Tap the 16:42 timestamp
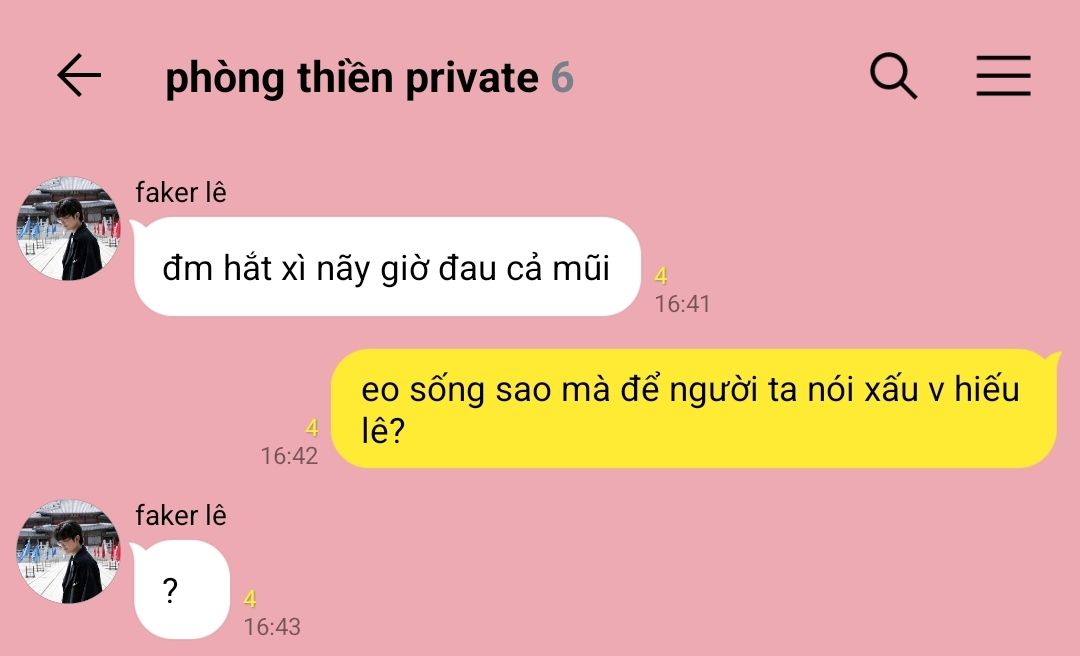This screenshot has width=1080, height=656. (x=289, y=456)
